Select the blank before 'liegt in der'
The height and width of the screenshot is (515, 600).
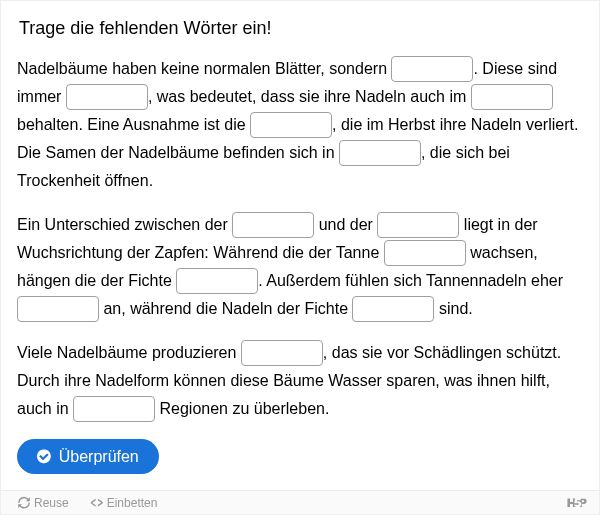418,225
